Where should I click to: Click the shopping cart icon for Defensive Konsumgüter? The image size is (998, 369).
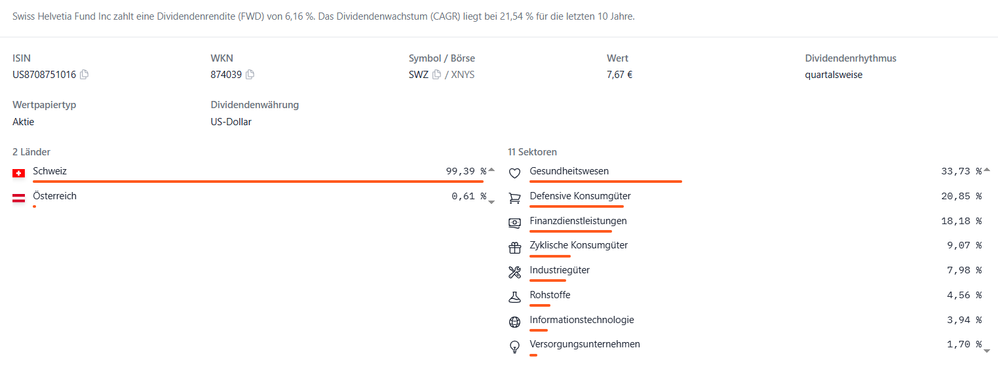515,198
